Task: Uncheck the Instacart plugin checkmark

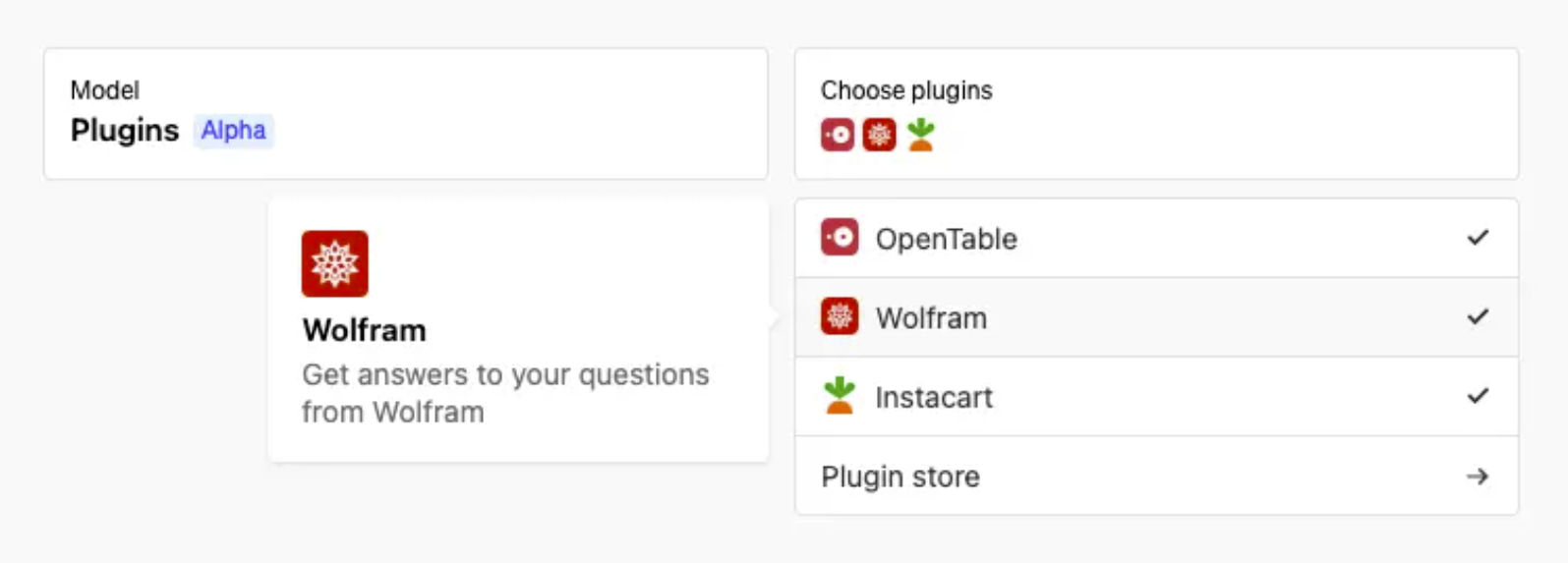Action: tap(1478, 396)
